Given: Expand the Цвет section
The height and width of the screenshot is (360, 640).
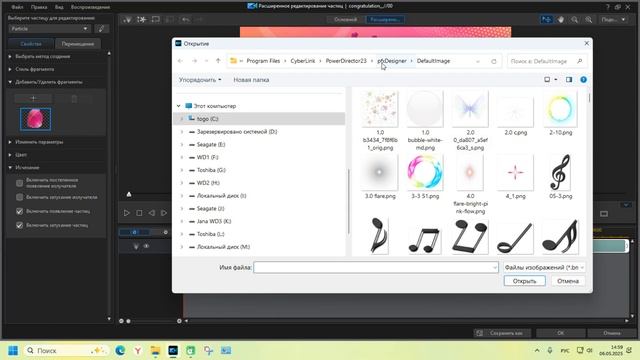Looking at the screenshot, I should point(10,155).
